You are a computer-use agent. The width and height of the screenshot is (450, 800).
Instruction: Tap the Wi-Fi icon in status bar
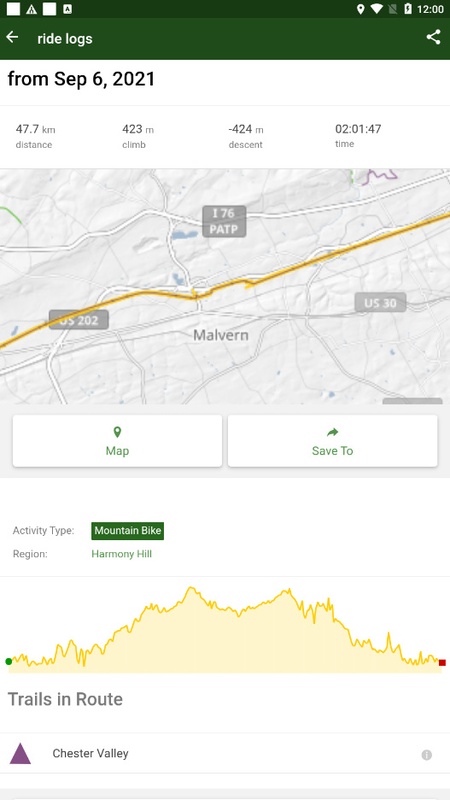pyautogui.click(x=377, y=9)
